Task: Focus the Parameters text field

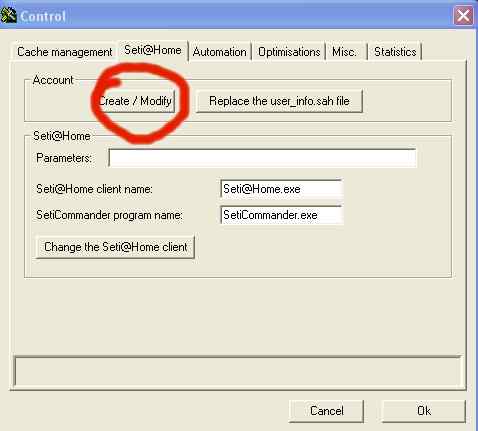Action: (x=262, y=158)
